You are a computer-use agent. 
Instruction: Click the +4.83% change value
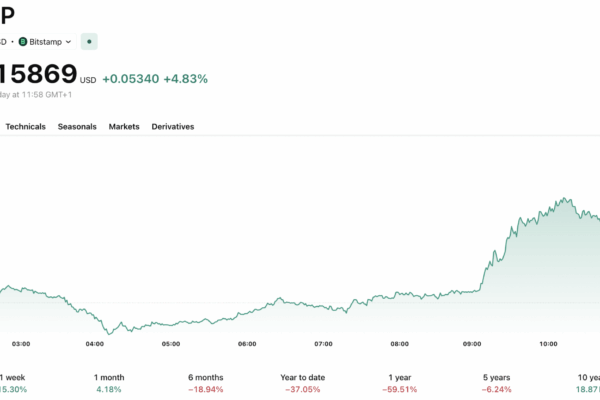pos(186,79)
